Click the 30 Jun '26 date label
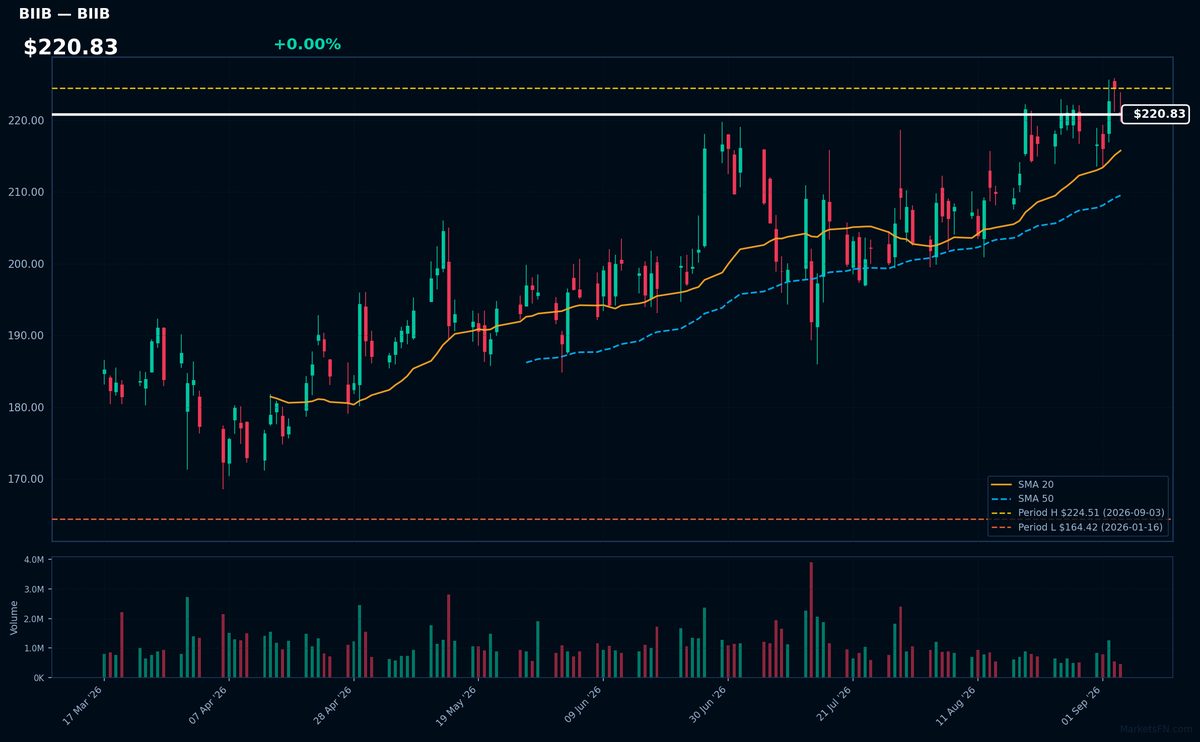This screenshot has width=1200, height=742. (x=707, y=704)
